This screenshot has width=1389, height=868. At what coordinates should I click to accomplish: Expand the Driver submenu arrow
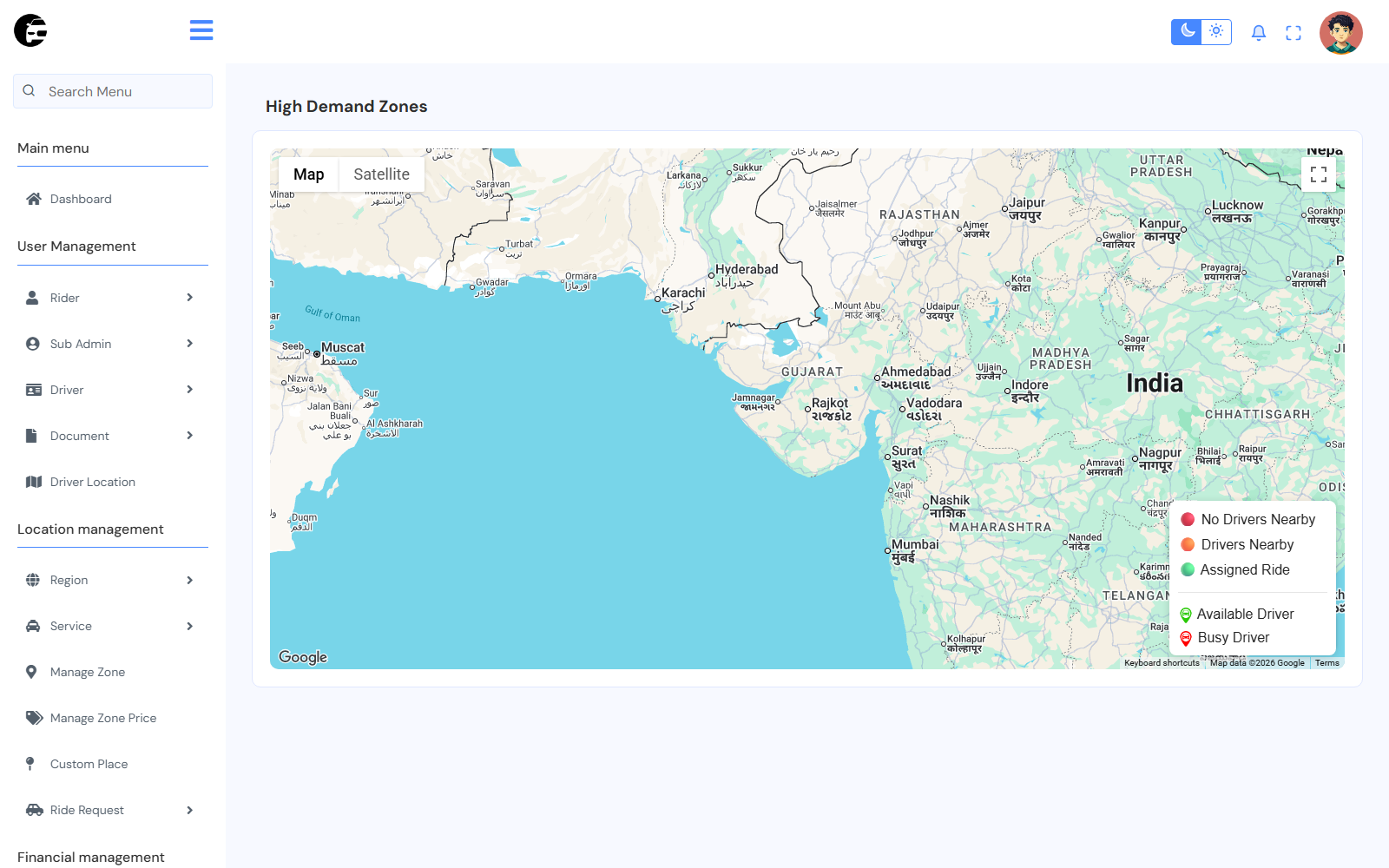point(190,390)
